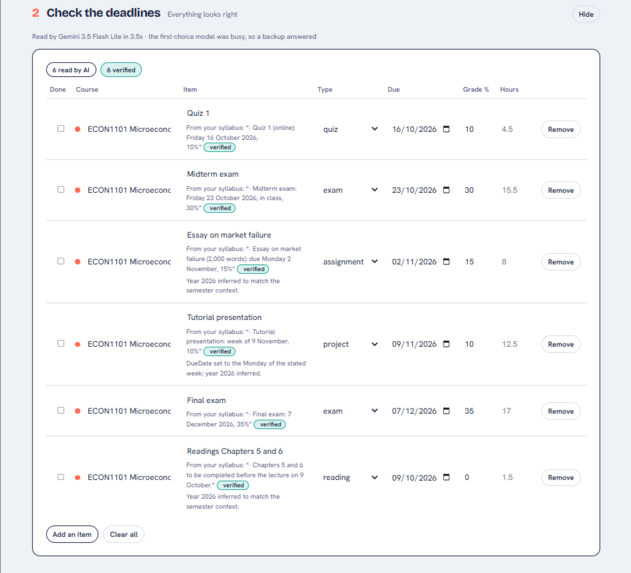Click the Hours column header
The height and width of the screenshot is (573, 631).
click(509, 89)
